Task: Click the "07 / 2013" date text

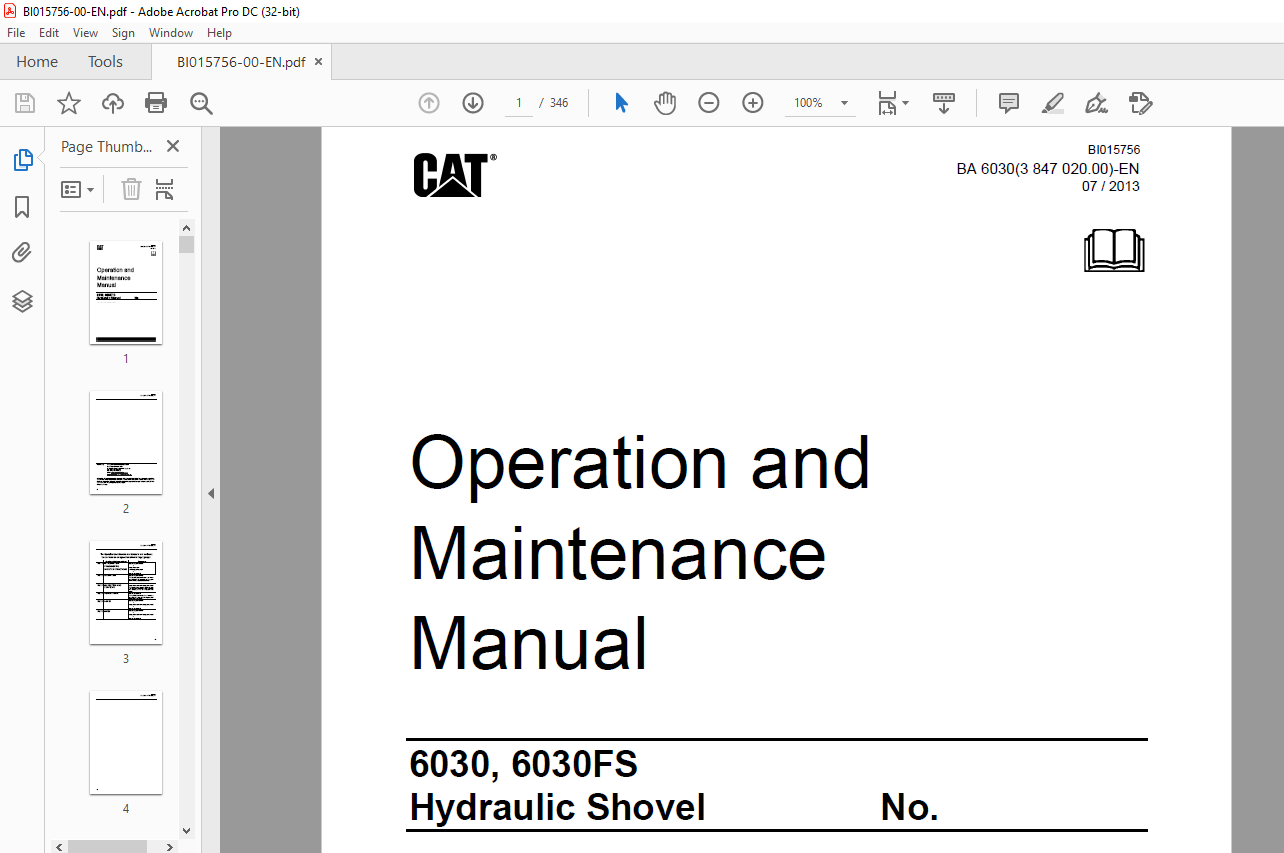Action: 1111,186
